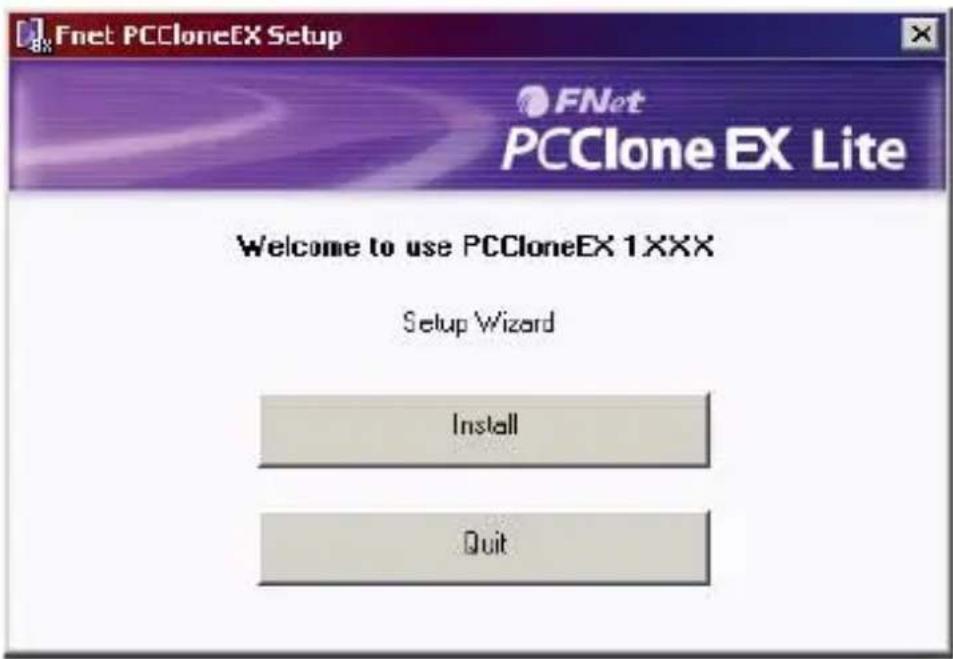Click the Fnet PCCloneEX Setup title text
Image resolution: width=953 pixels, height=659 pixels.
click(x=198, y=35)
